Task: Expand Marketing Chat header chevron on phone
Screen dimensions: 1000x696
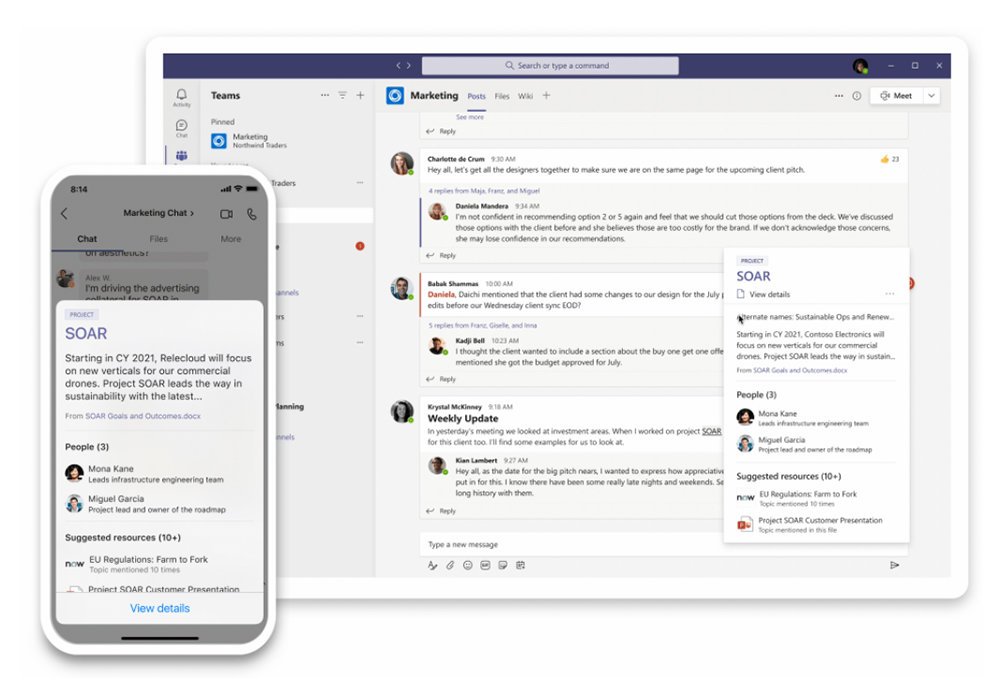Action: tap(192, 213)
